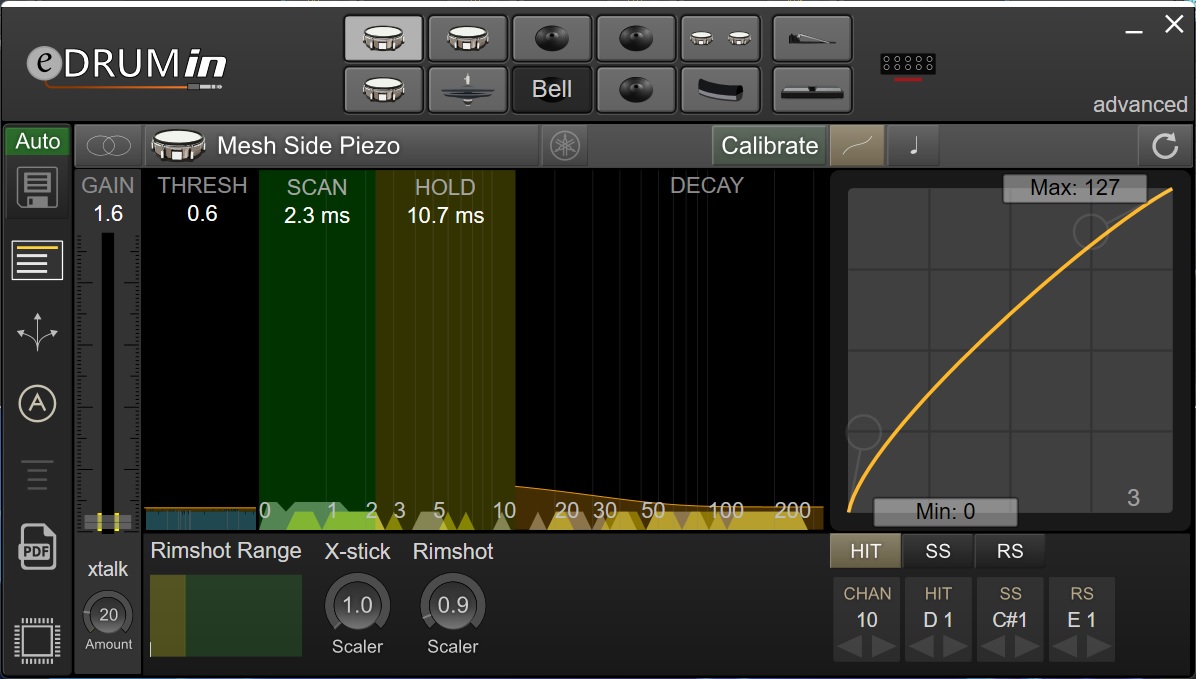Viewport: 1196px width, 679px height.
Task: Open the PDF manual icon
Action: [x=37, y=546]
